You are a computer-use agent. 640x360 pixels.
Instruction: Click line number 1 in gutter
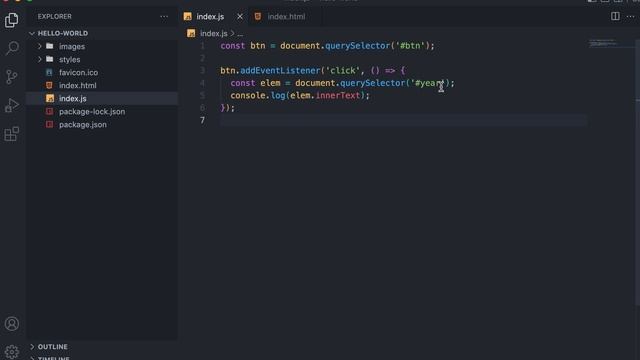202,46
